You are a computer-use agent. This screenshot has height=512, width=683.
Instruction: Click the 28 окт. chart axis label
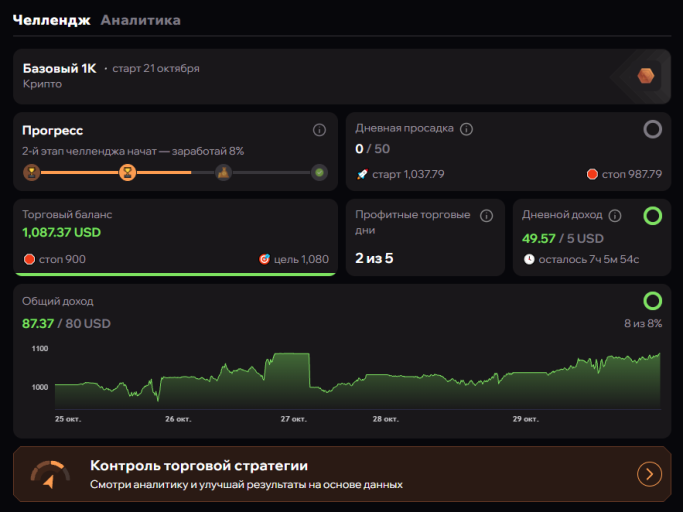click(x=385, y=419)
